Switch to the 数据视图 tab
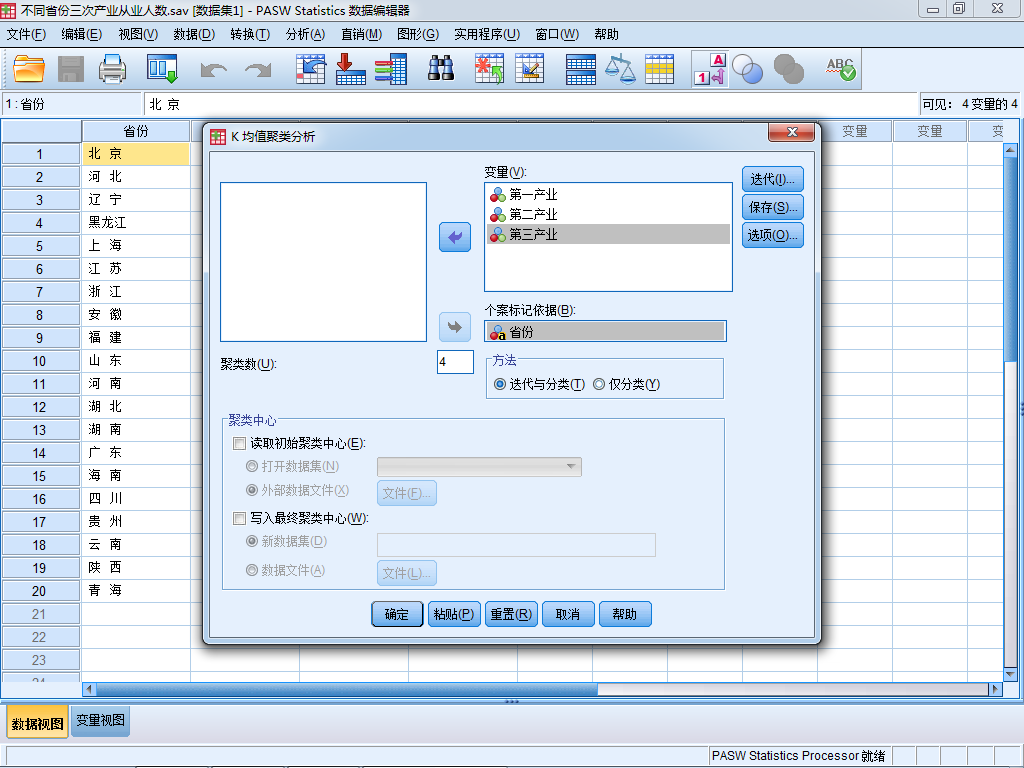This screenshot has width=1024, height=768. coord(37,724)
